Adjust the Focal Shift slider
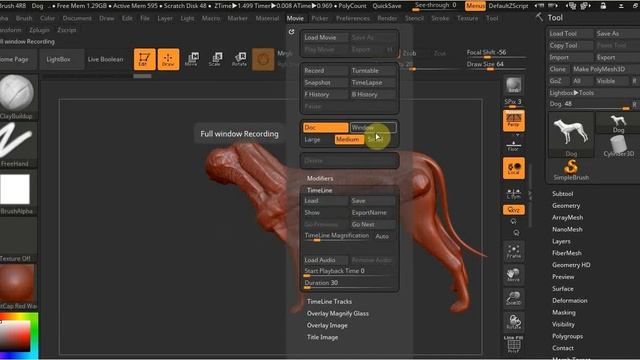 click(x=496, y=53)
